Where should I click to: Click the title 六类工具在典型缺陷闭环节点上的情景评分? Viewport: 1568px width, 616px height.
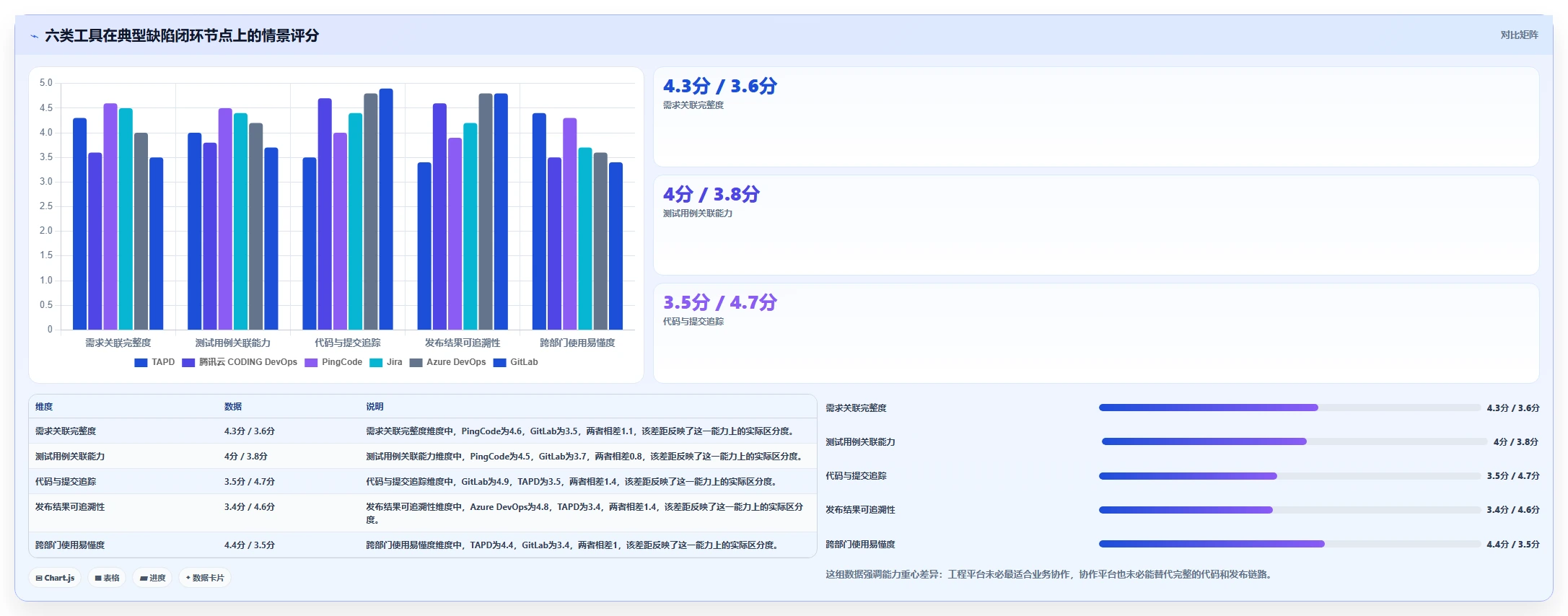coord(182,35)
